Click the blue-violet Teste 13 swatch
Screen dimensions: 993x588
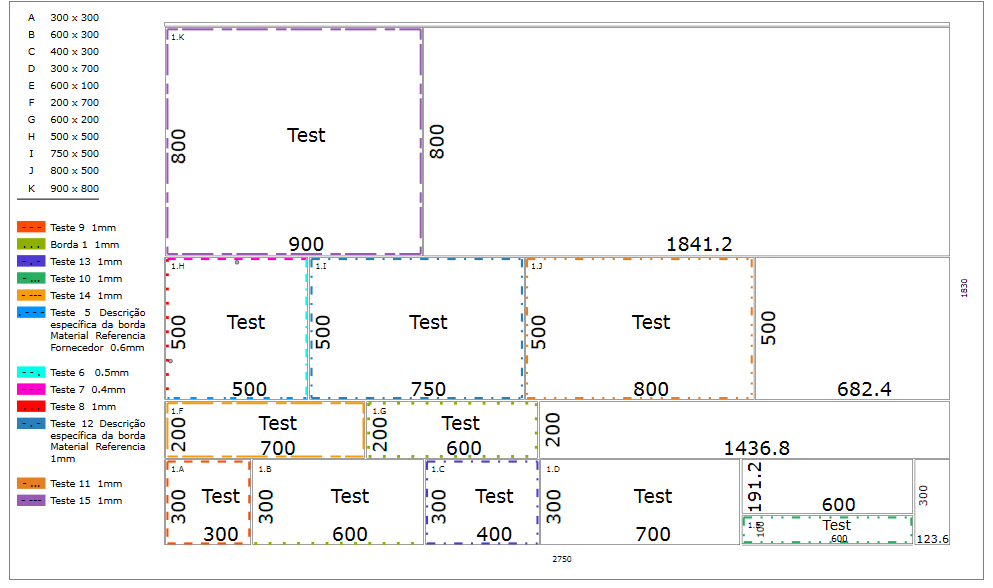tap(31, 262)
